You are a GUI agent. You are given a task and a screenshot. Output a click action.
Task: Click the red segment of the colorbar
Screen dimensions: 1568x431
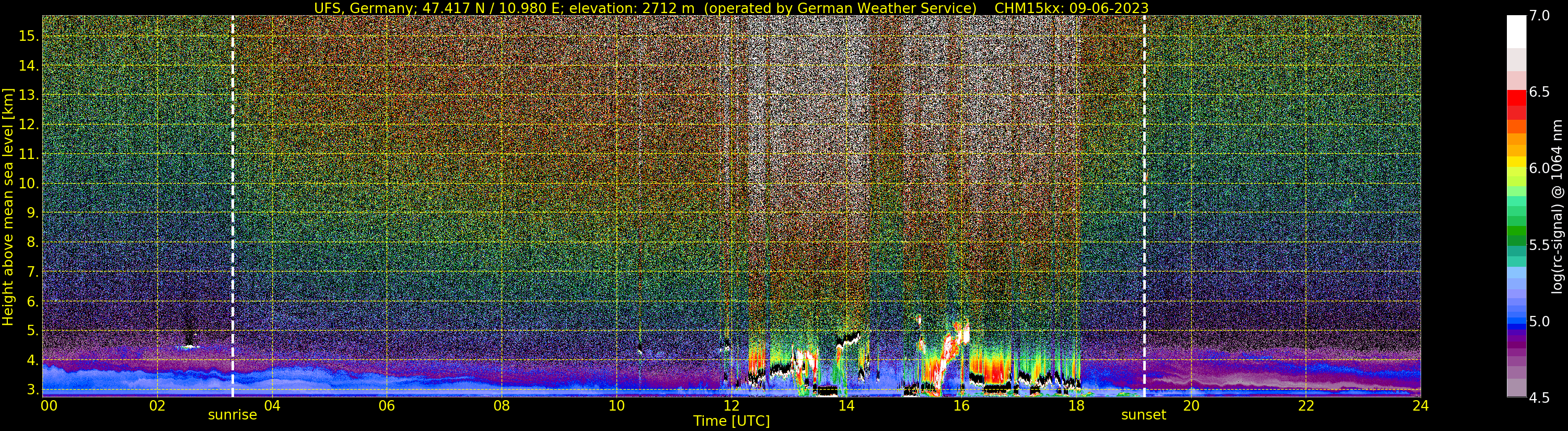tap(1516, 98)
